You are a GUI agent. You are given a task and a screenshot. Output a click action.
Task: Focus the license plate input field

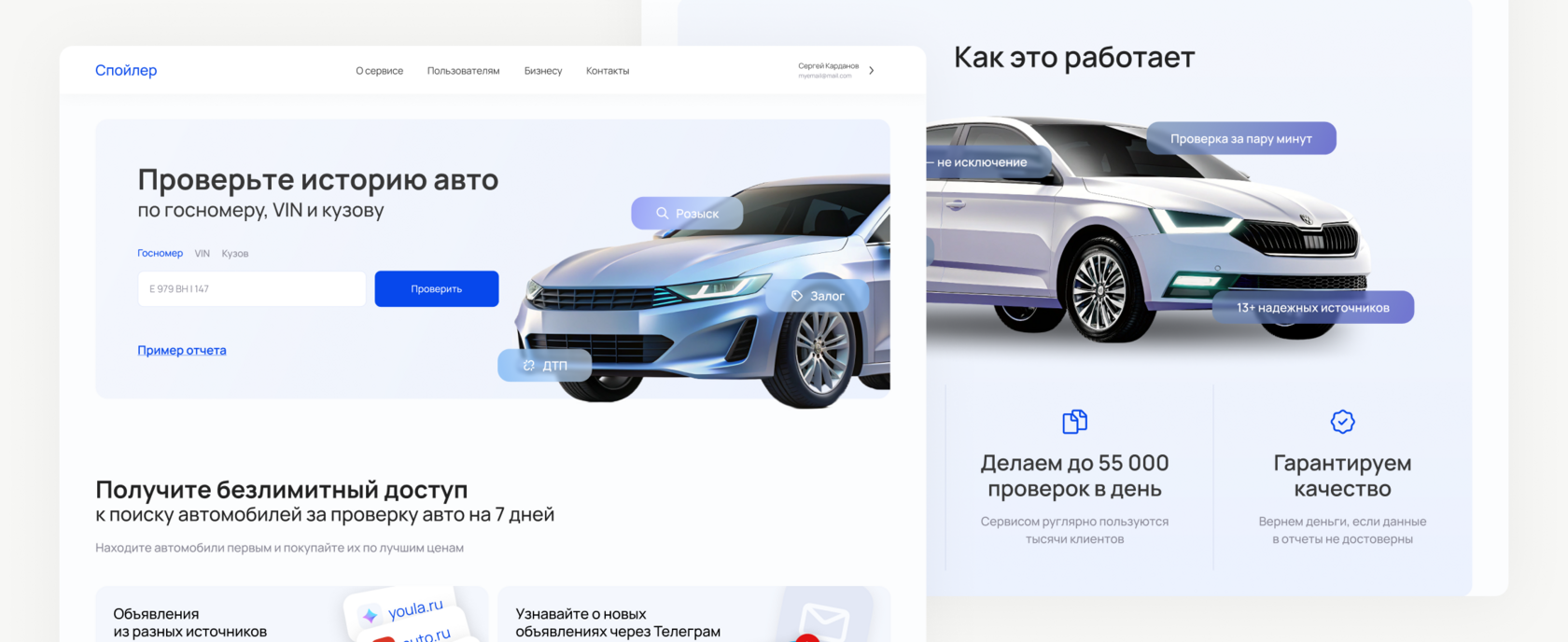252,289
